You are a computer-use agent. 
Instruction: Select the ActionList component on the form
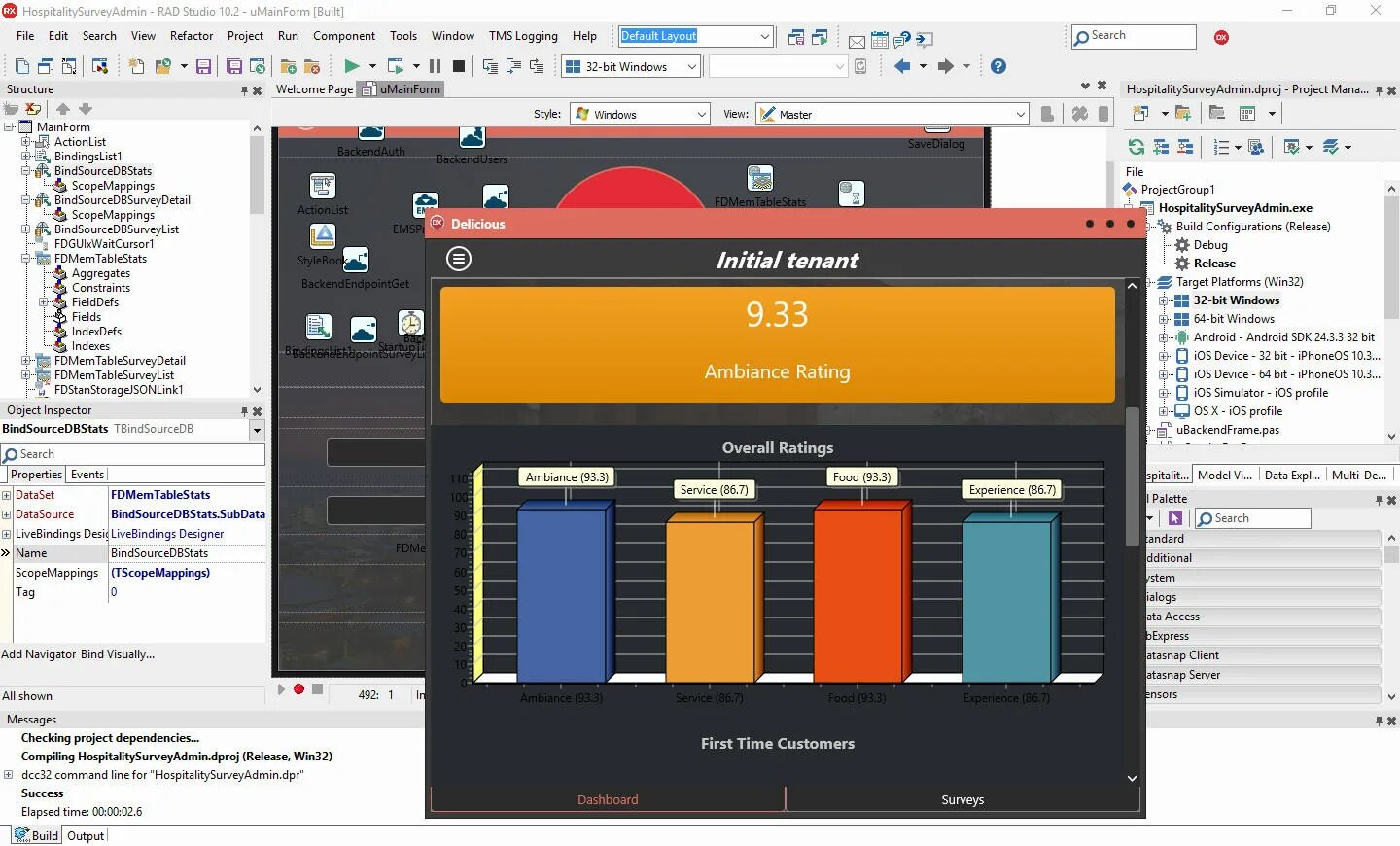[x=323, y=186]
